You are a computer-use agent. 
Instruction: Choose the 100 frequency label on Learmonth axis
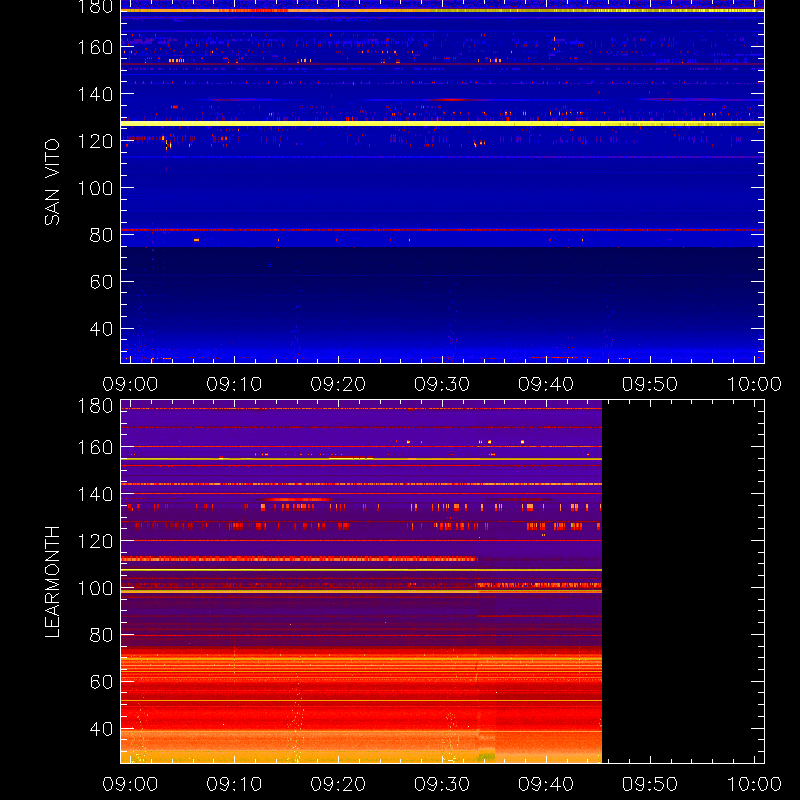[x=95, y=588]
